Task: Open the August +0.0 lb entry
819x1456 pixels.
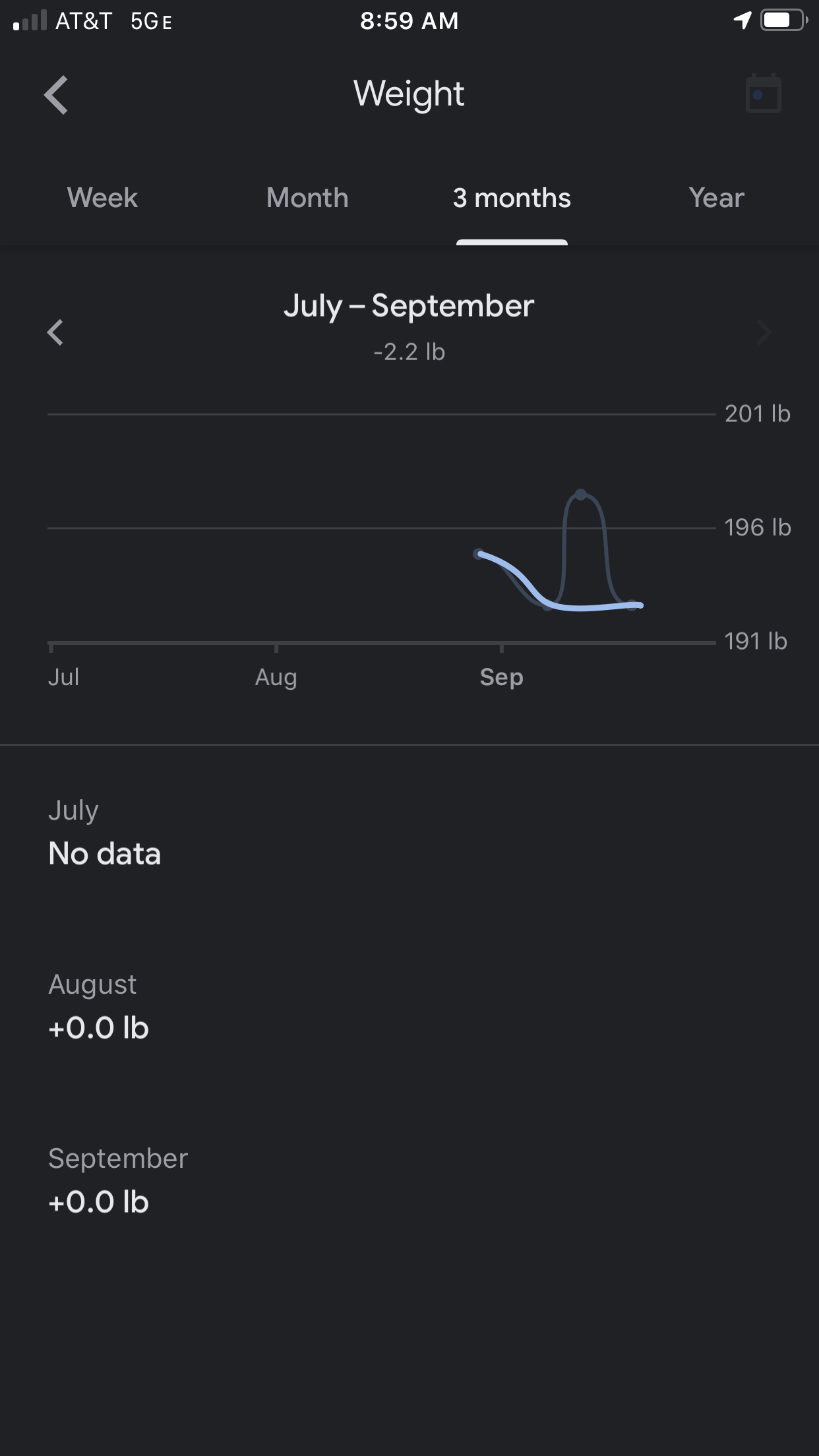Action: point(99,1006)
